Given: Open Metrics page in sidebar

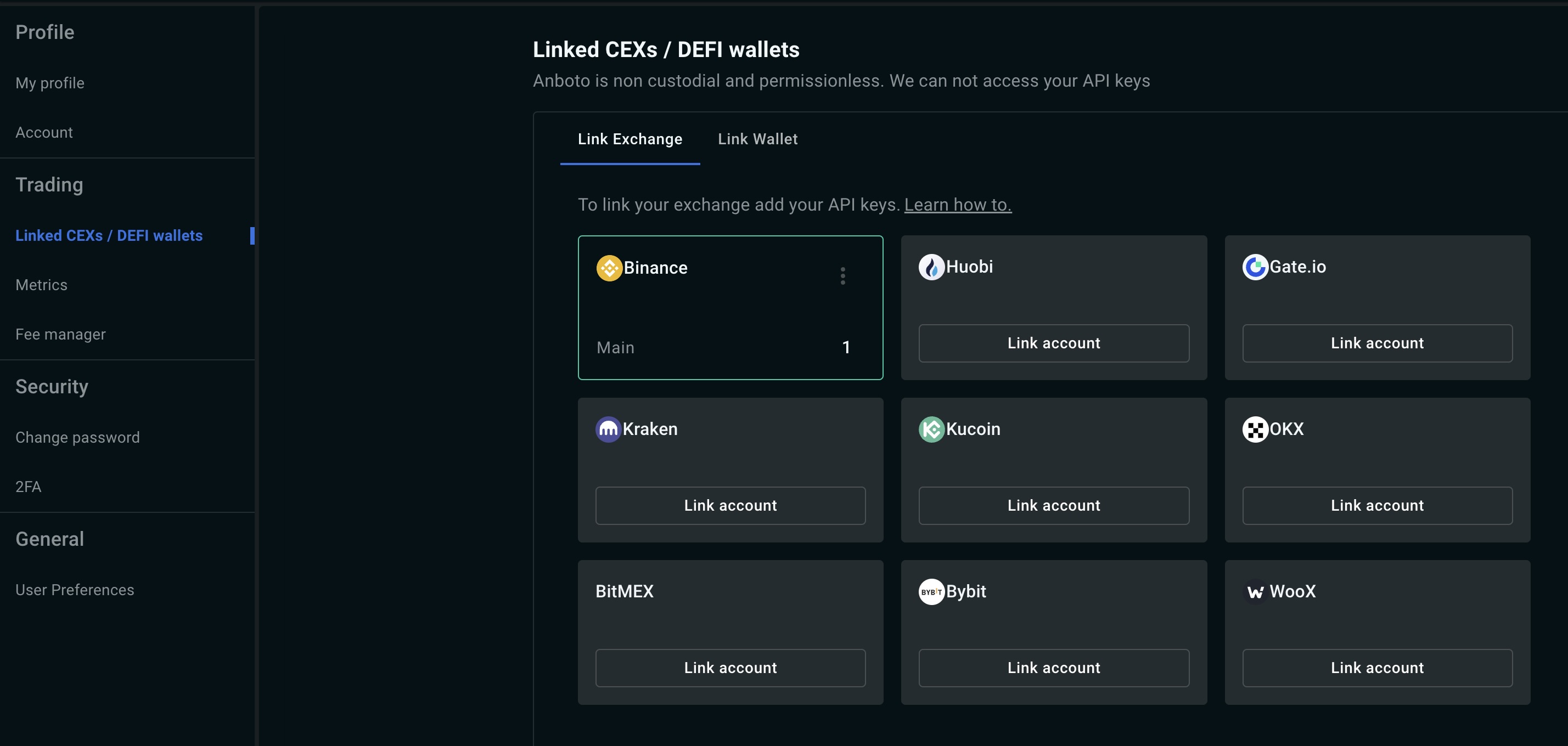Looking at the screenshot, I should (x=41, y=285).
